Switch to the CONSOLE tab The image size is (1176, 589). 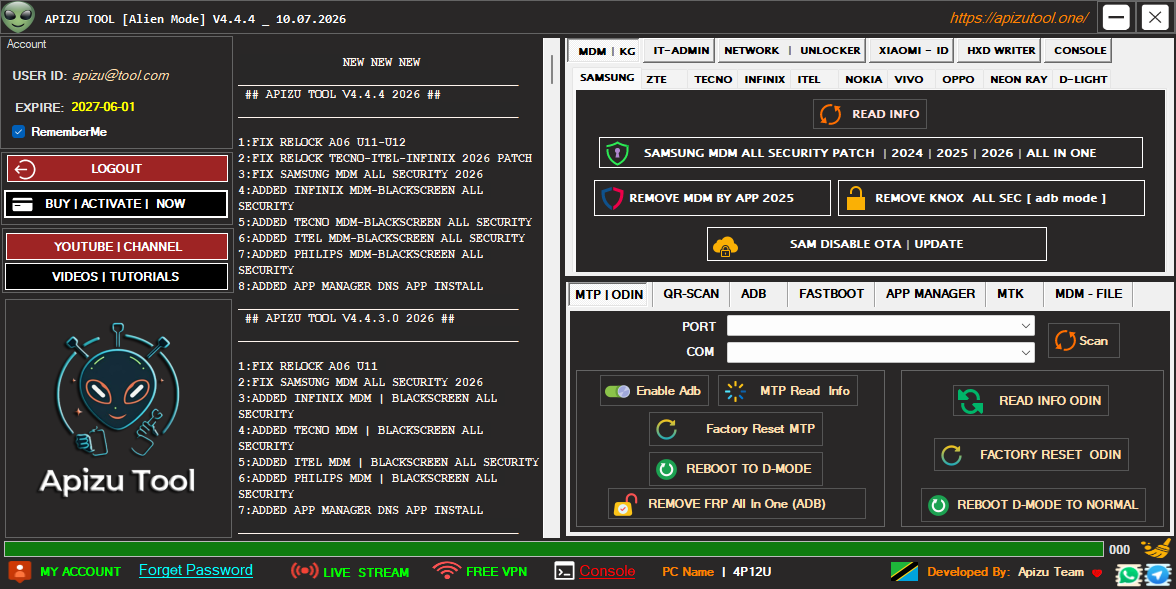tap(1079, 50)
